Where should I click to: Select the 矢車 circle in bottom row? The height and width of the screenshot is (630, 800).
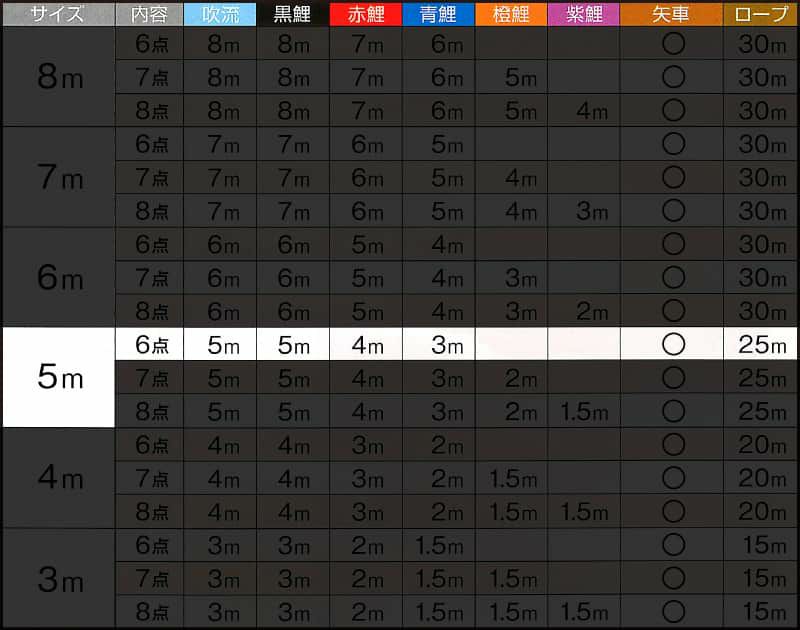point(673,612)
